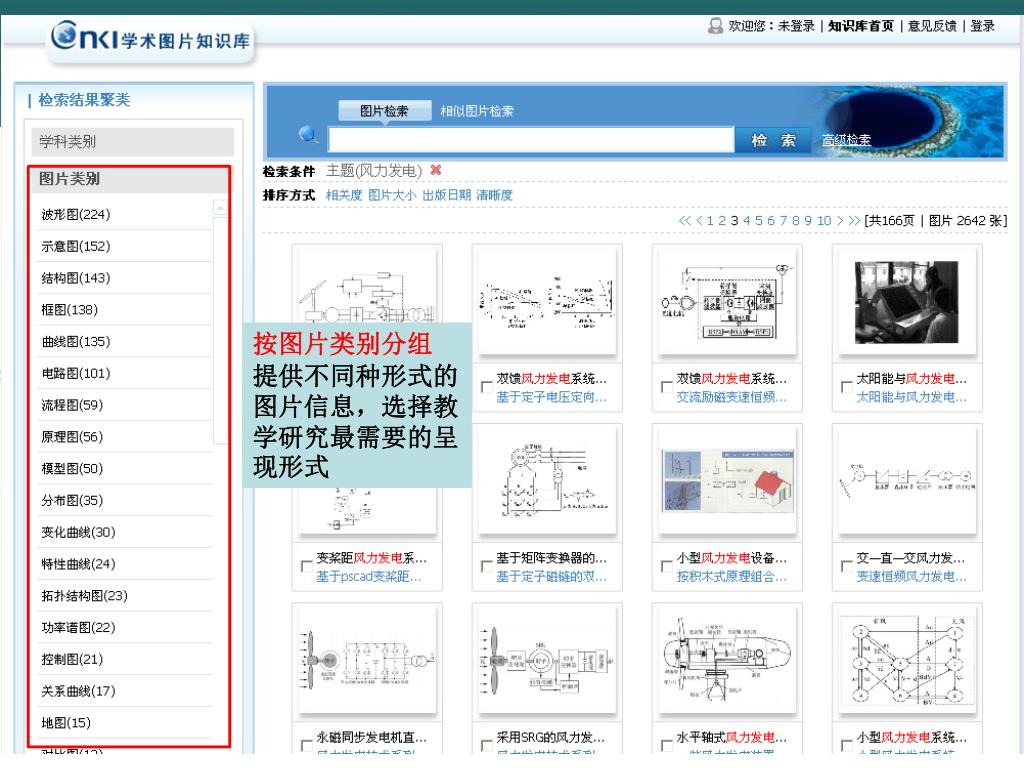Open source link 变速恒频风力发电

pos(912,577)
